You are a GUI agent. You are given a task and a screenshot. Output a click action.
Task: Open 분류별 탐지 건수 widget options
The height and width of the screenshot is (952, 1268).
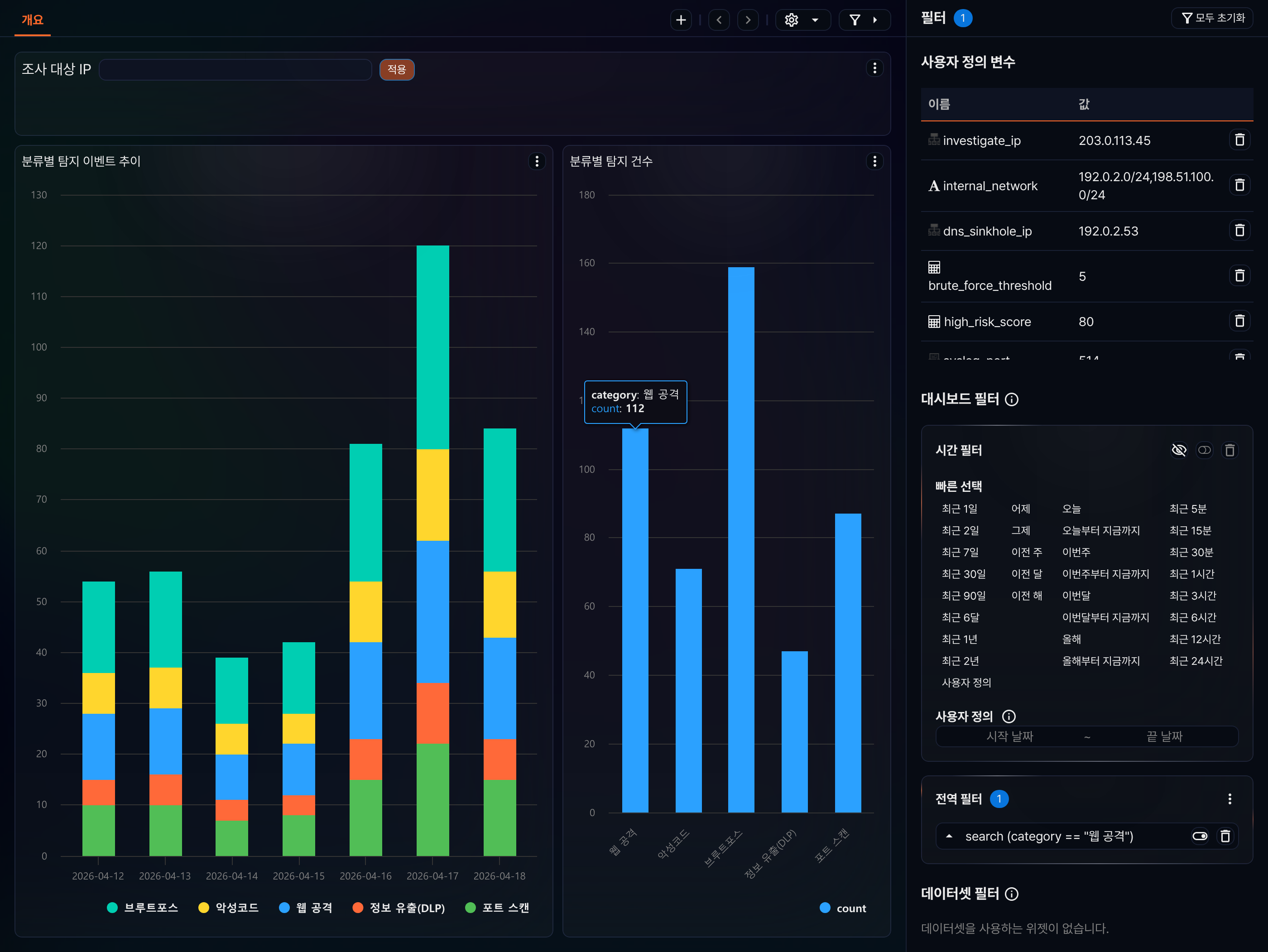tap(874, 162)
